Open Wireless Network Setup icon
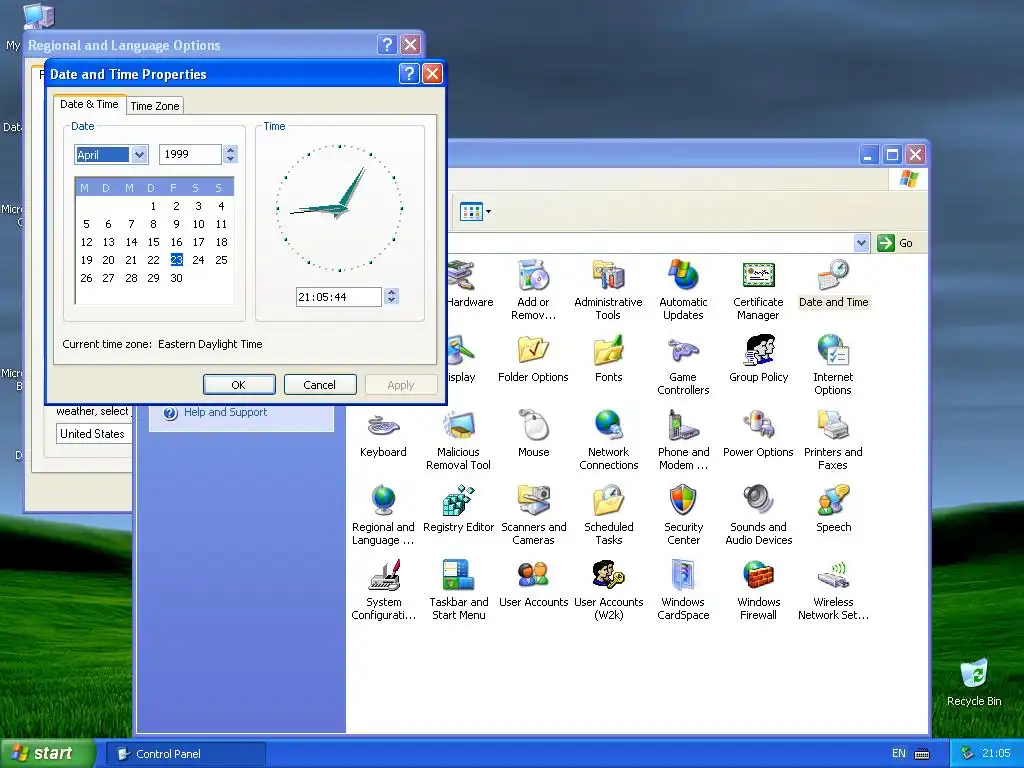This screenshot has height=768, width=1024. [x=833, y=590]
